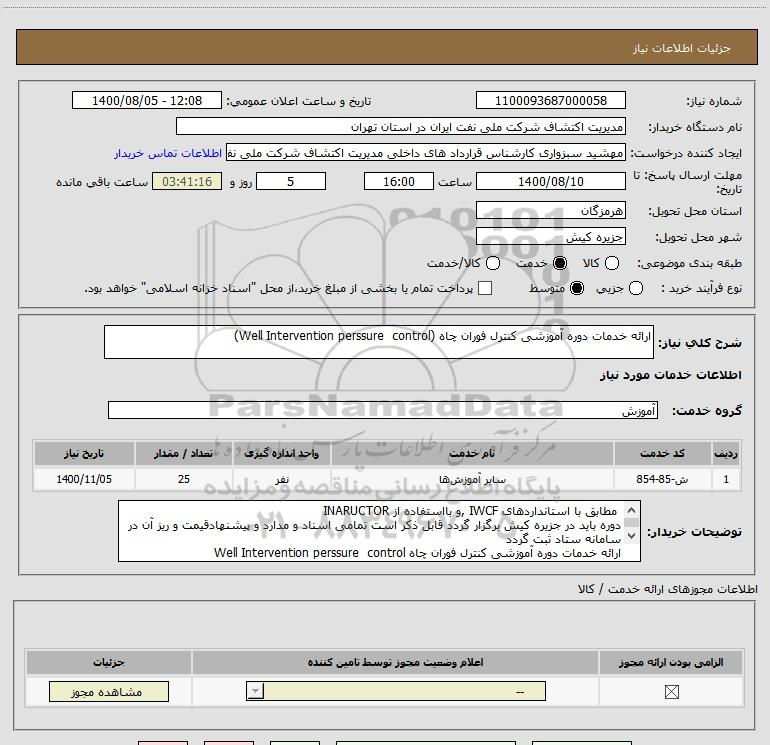
Task: Click quantity cell 25
Action: 183,479
